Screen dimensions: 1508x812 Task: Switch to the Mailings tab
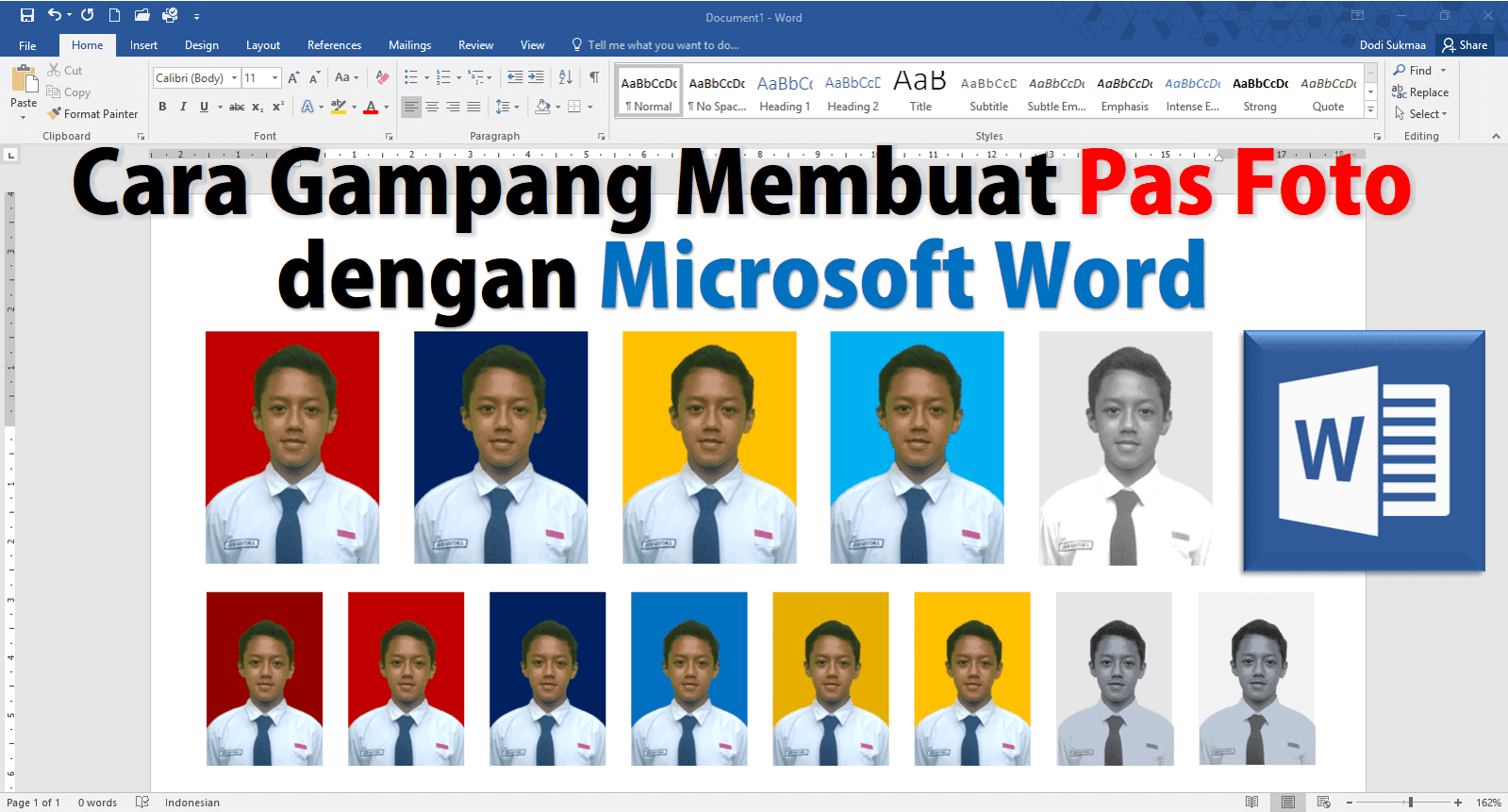pos(410,45)
